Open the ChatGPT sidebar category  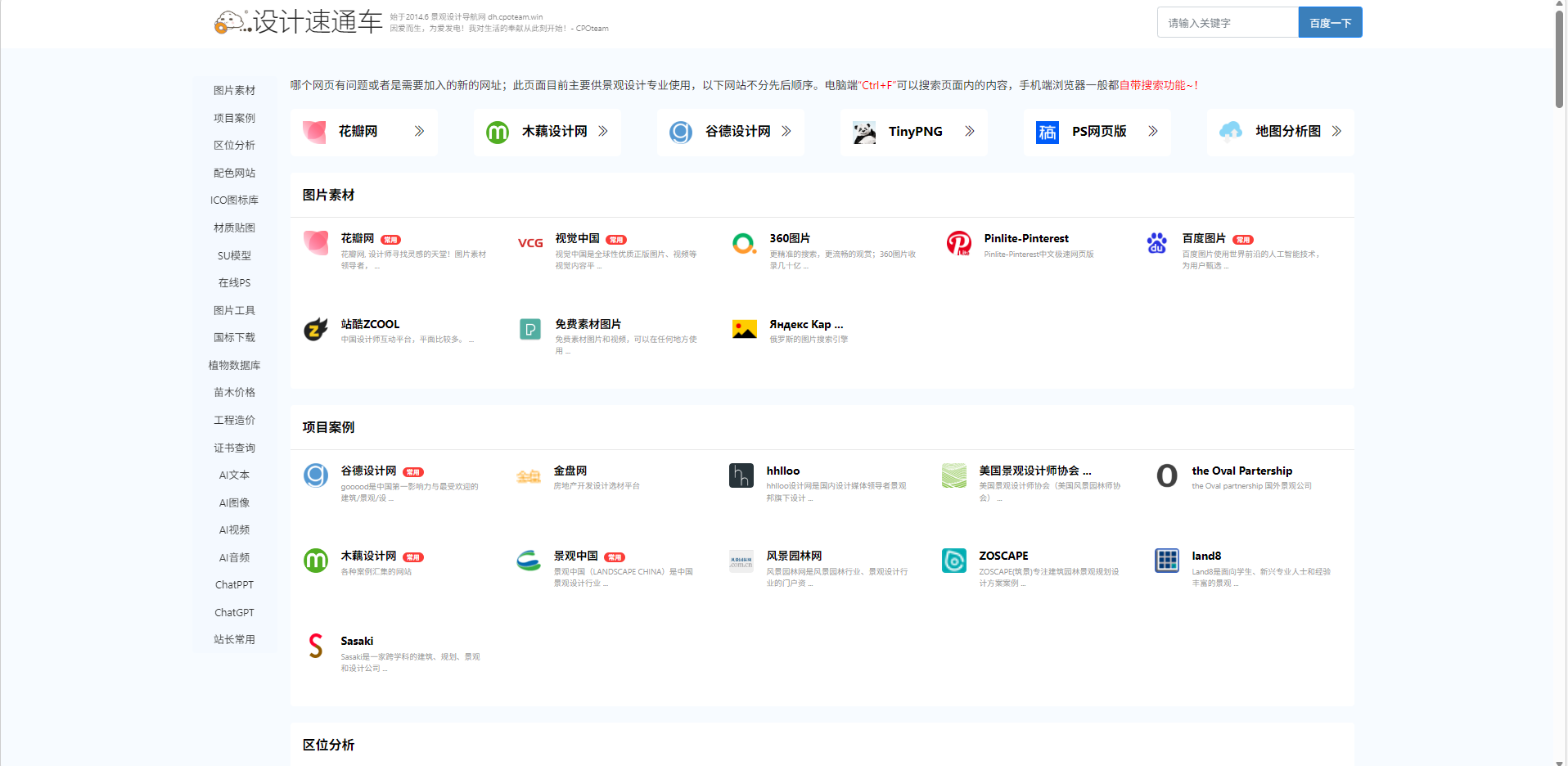click(x=234, y=612)
